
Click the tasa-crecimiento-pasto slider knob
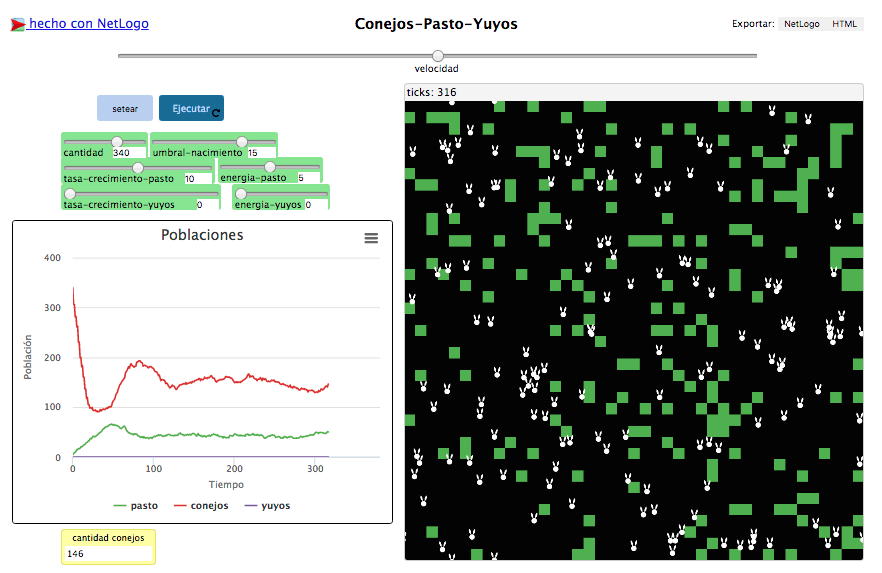point(139,167)
